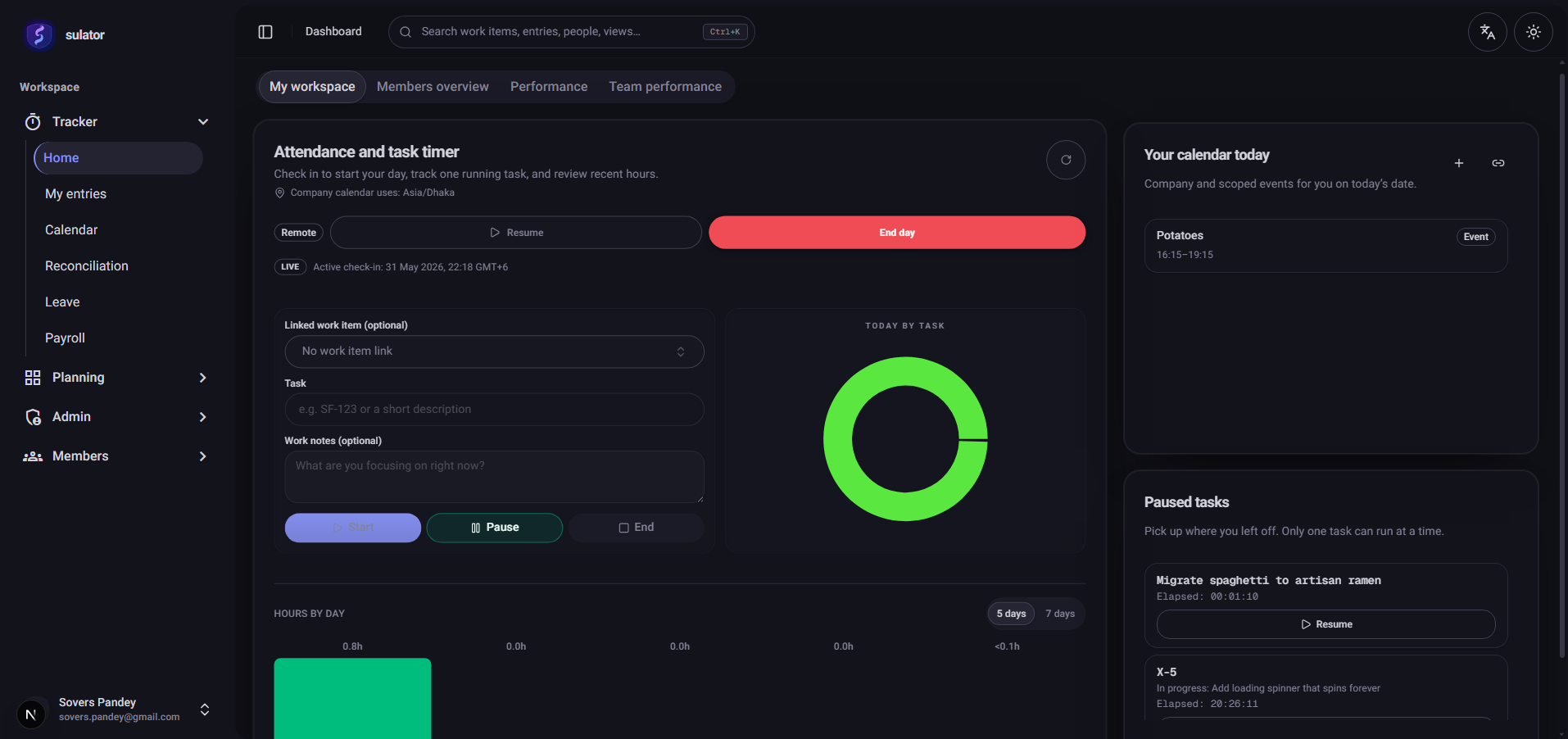The height and width of the screenshot is (739, 1568).
Task: Select the 5 days range toggle
Action: pyautogui.click(x=1011, y=614)
